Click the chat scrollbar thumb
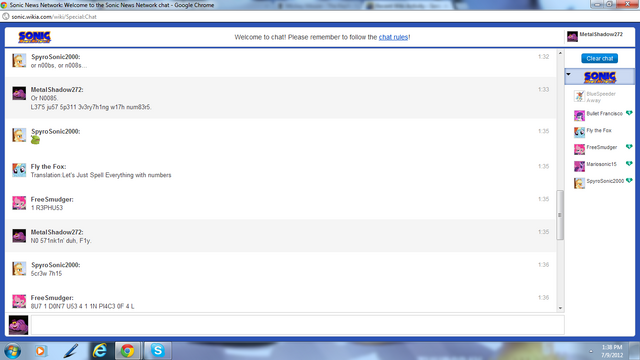The image size is (640, 360). pos(560,215)
